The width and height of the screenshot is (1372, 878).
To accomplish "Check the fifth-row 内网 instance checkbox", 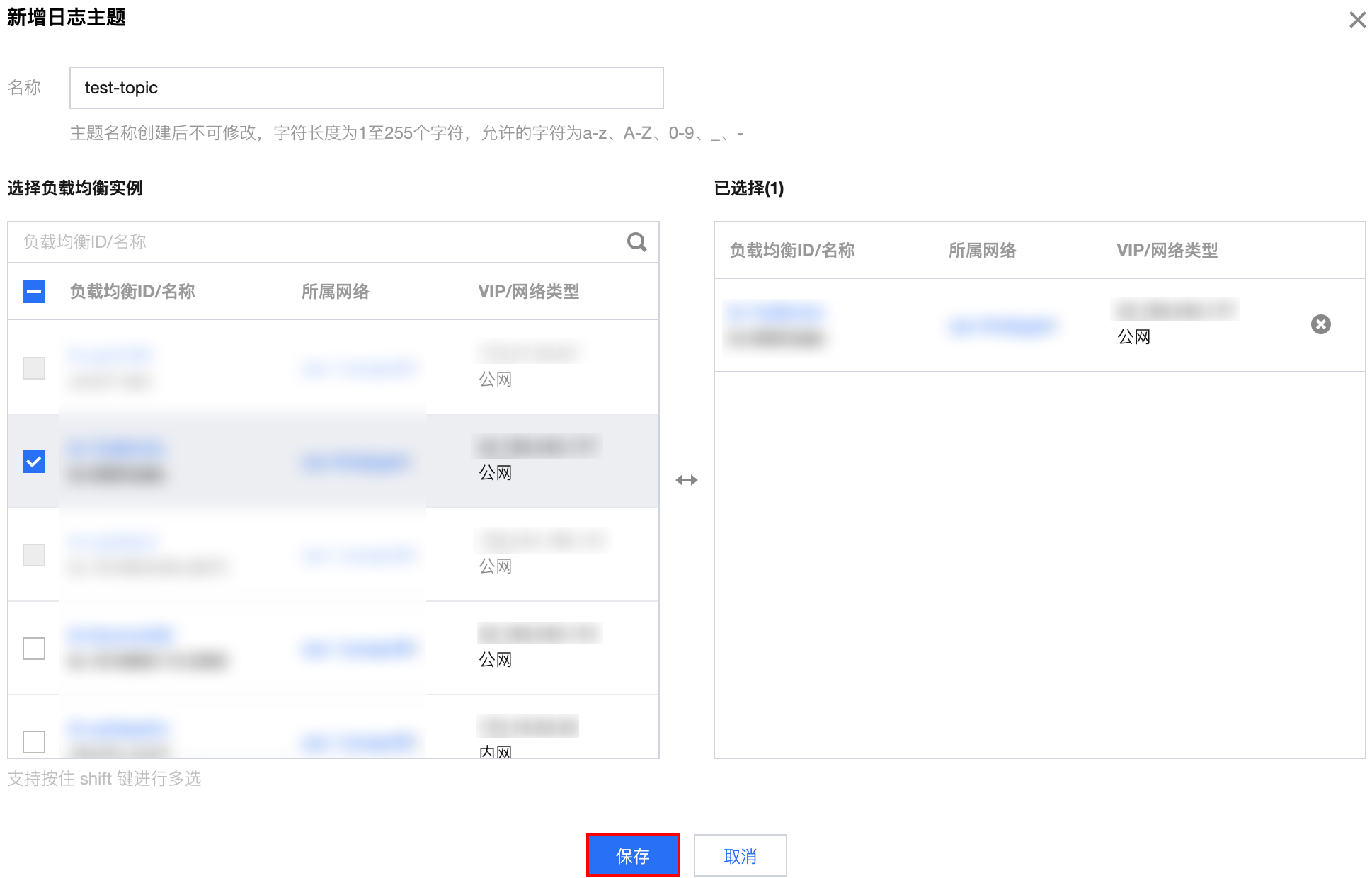I will tap(34, 741).
